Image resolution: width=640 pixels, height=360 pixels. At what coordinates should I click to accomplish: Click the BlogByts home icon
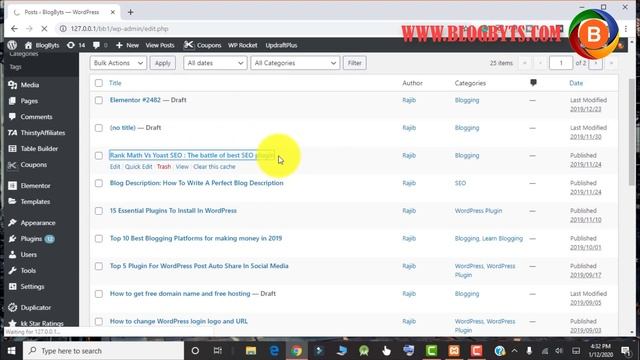tap(28, 45)
